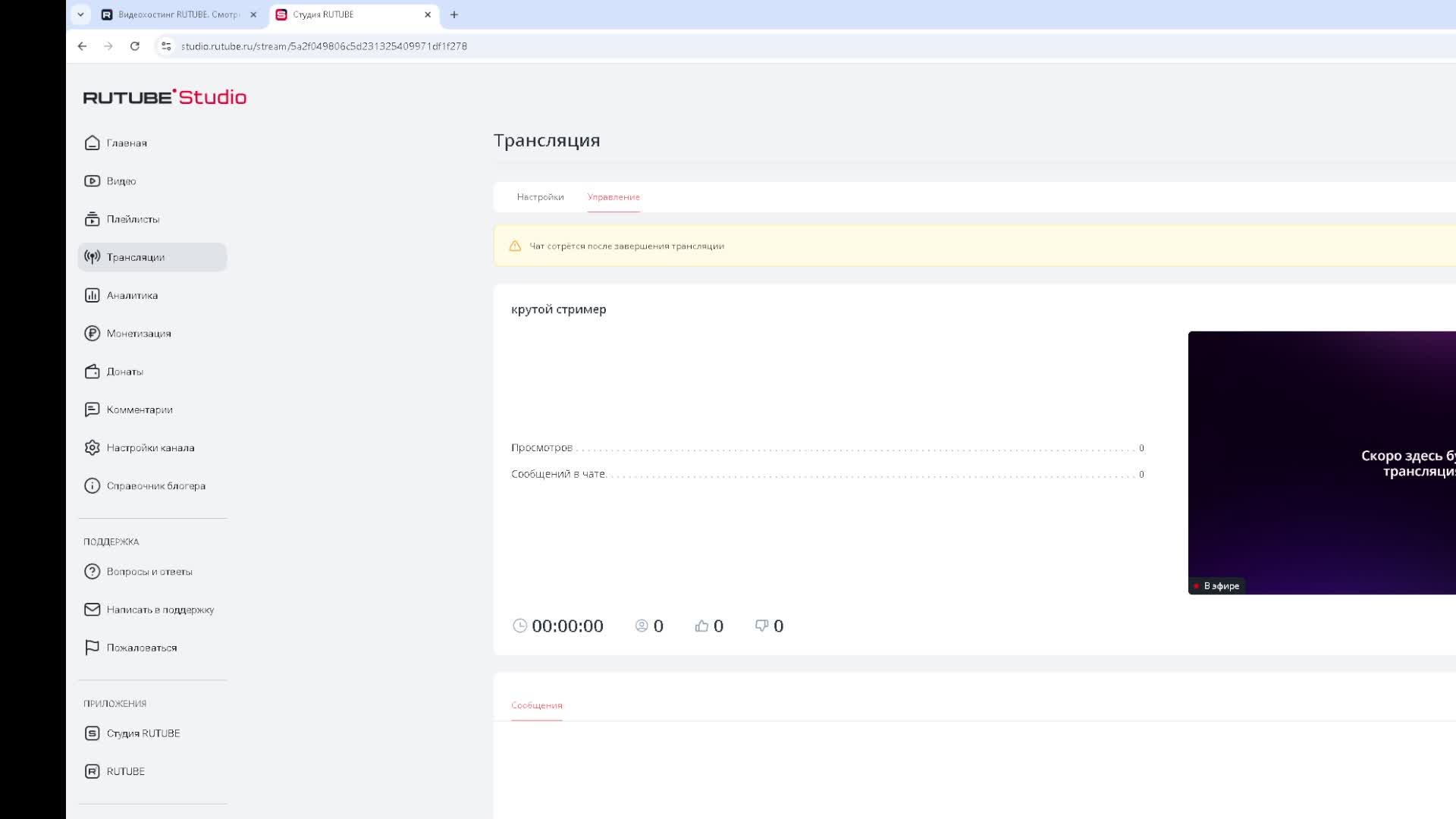
Task: Open the Монетизация label
Action: (139, 334)
